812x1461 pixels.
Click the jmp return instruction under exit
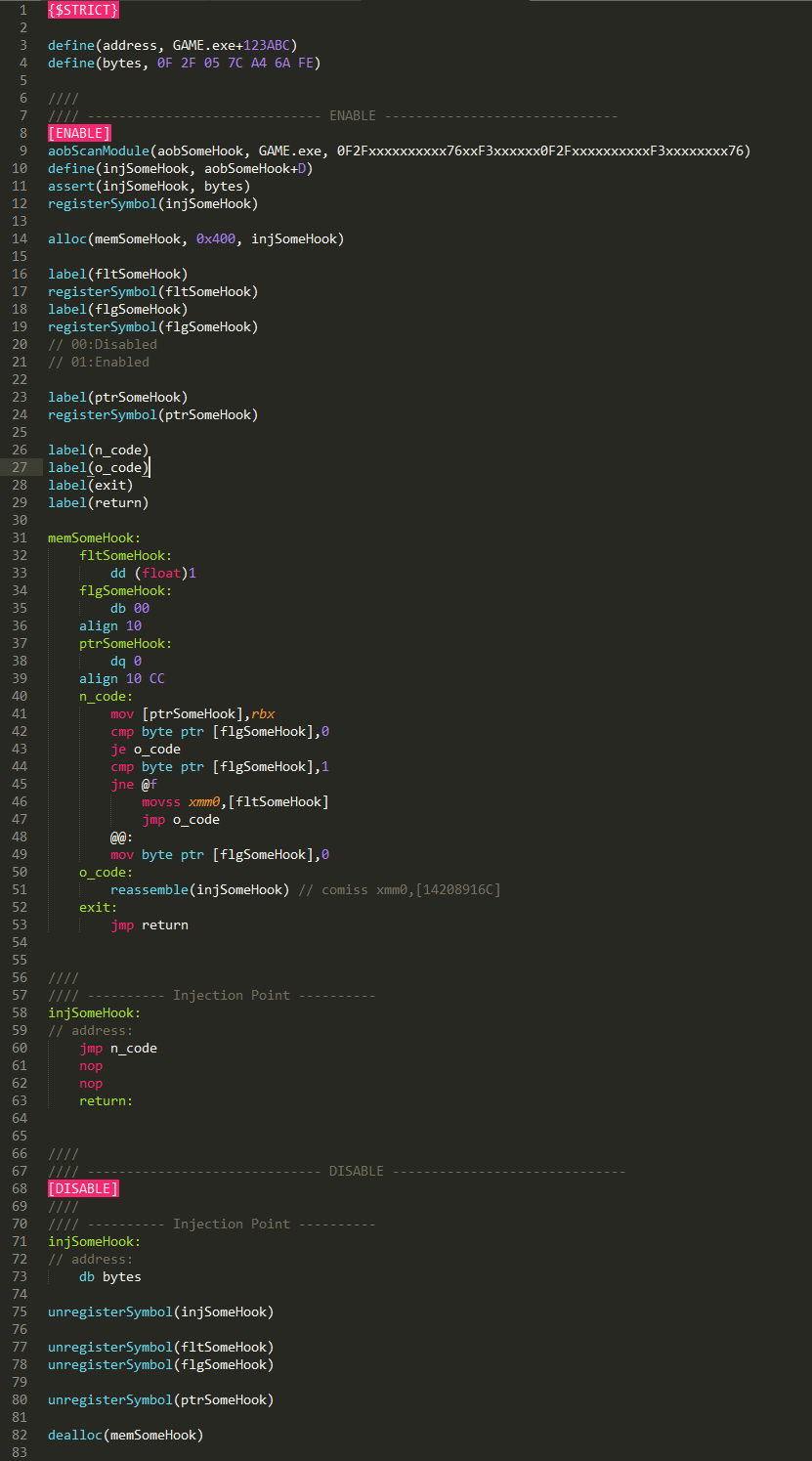coord(150,924)
